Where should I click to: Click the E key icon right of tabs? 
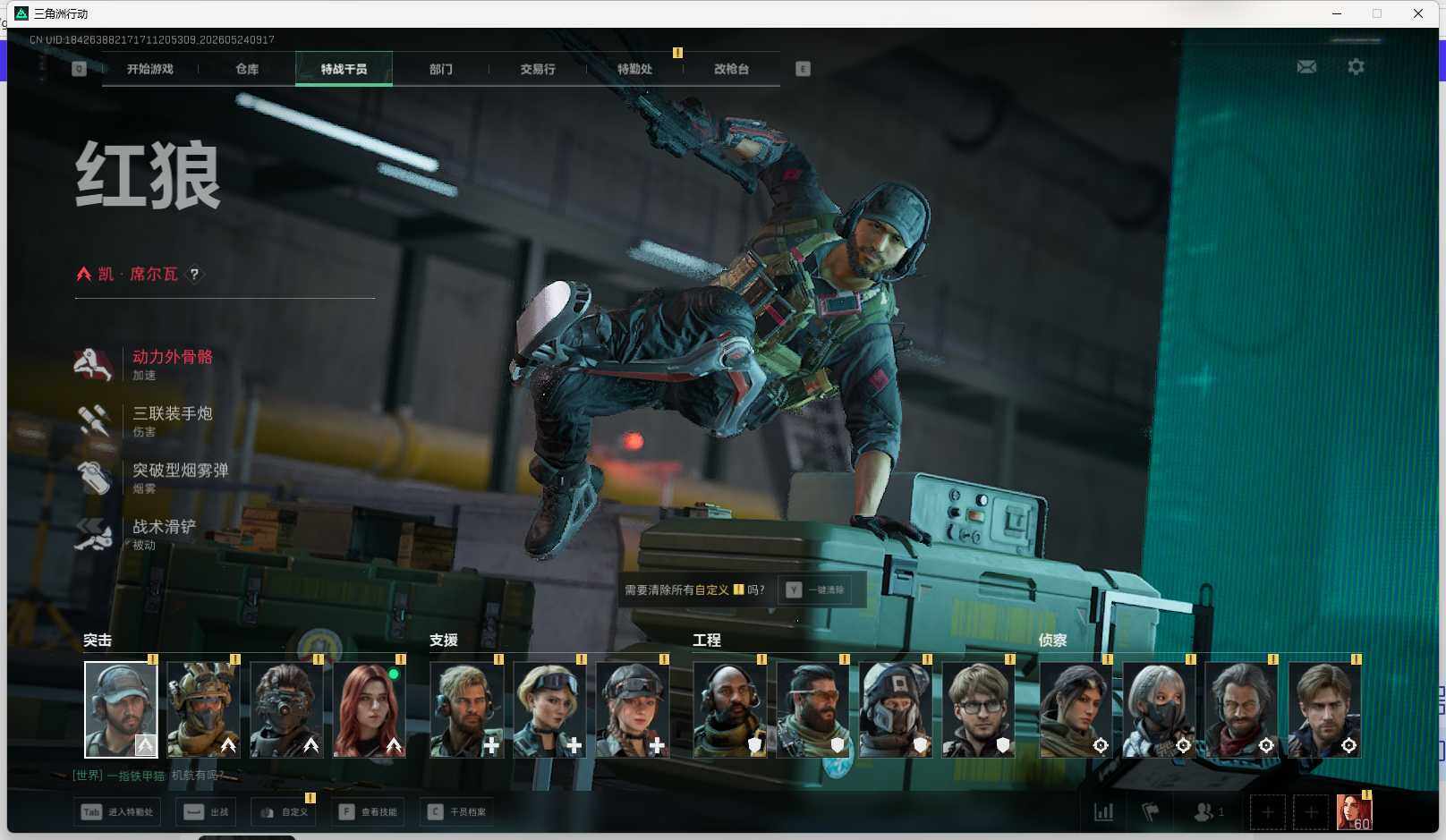803,69
